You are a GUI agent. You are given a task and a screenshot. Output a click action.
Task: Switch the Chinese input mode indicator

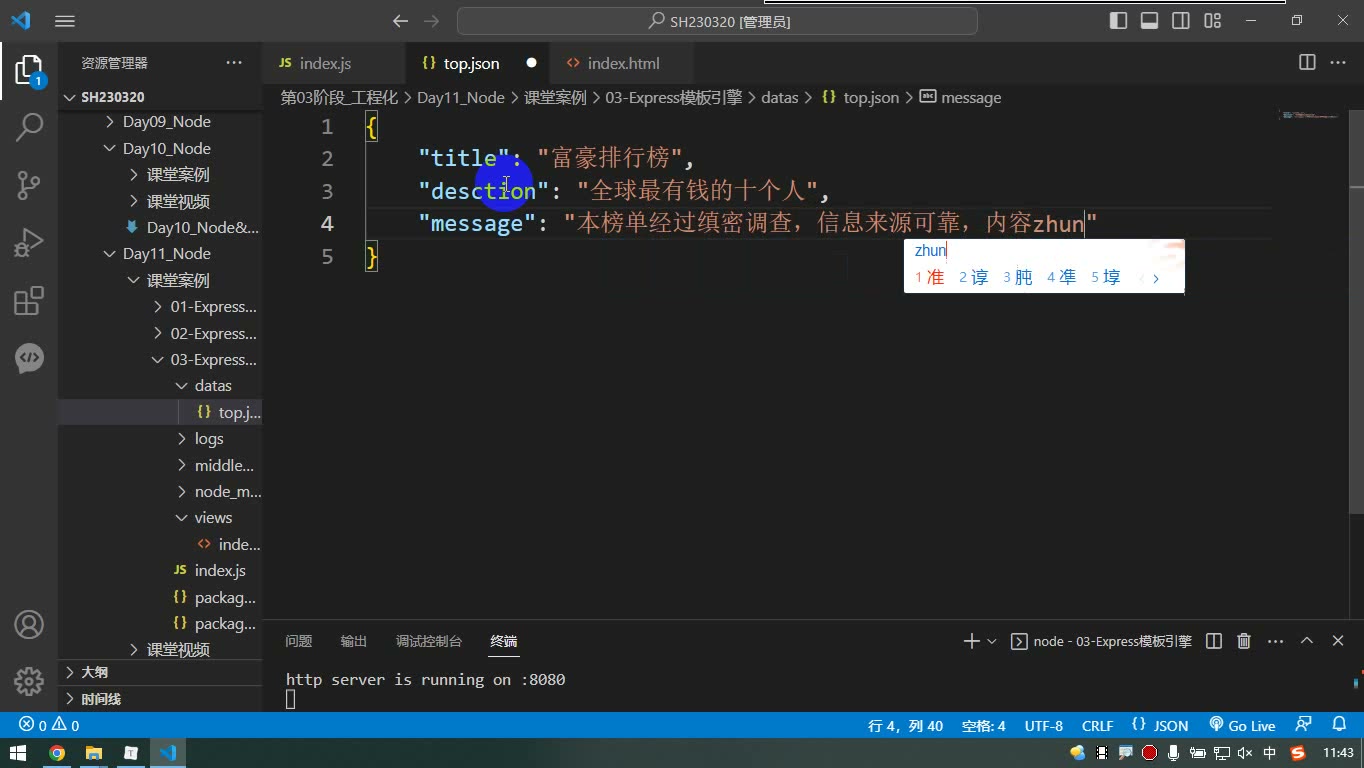(x=1270, y=753)
